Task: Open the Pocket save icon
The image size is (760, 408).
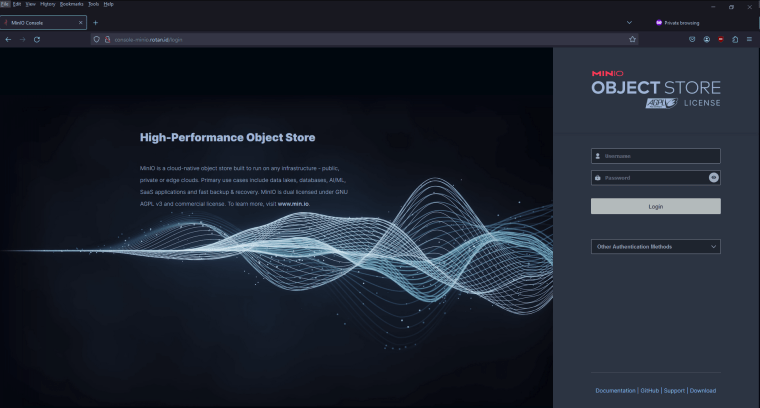Action: (x=692, y=40)
